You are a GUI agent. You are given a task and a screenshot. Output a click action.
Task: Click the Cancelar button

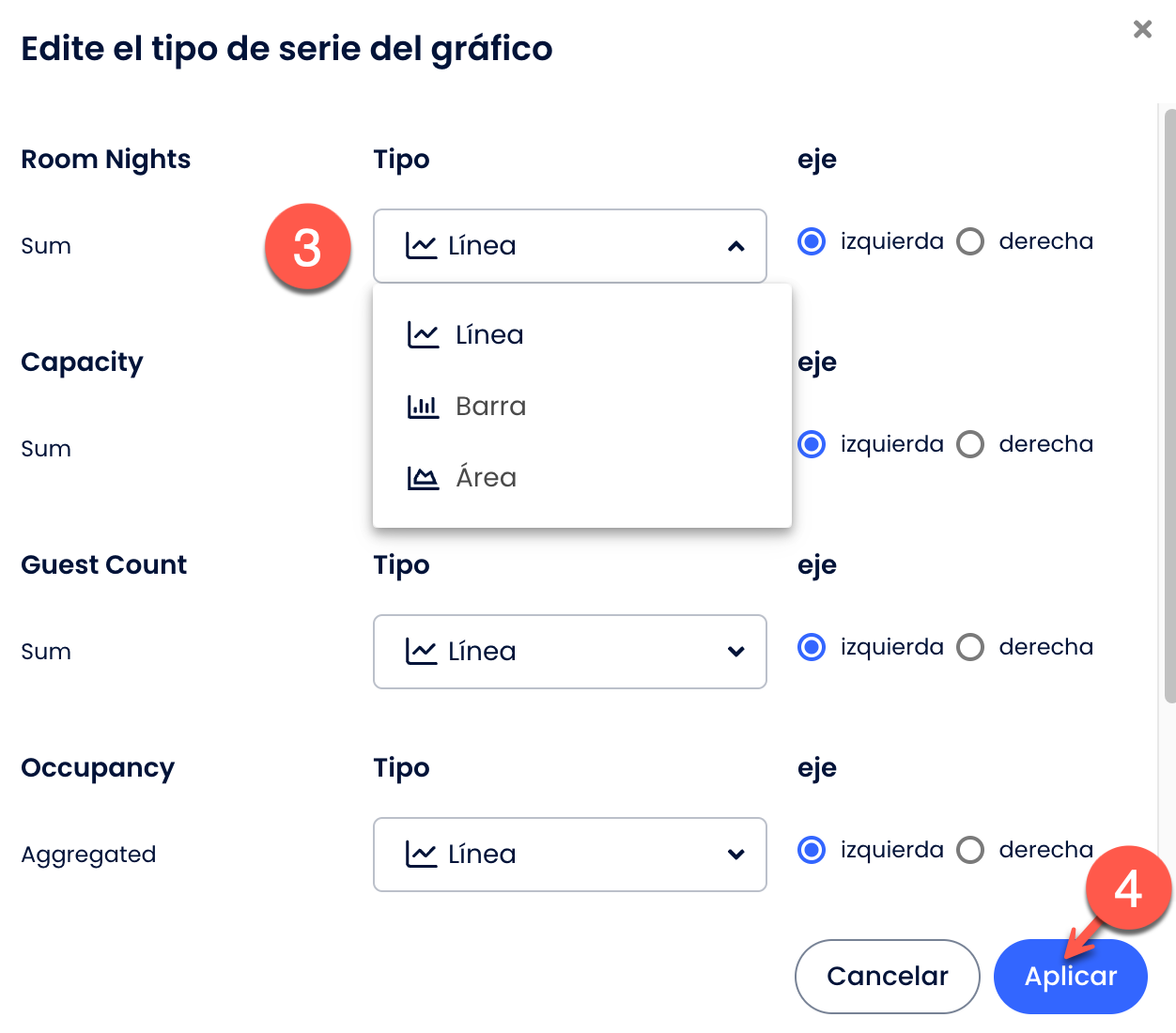pyautogui.click(x=888, y=977)
